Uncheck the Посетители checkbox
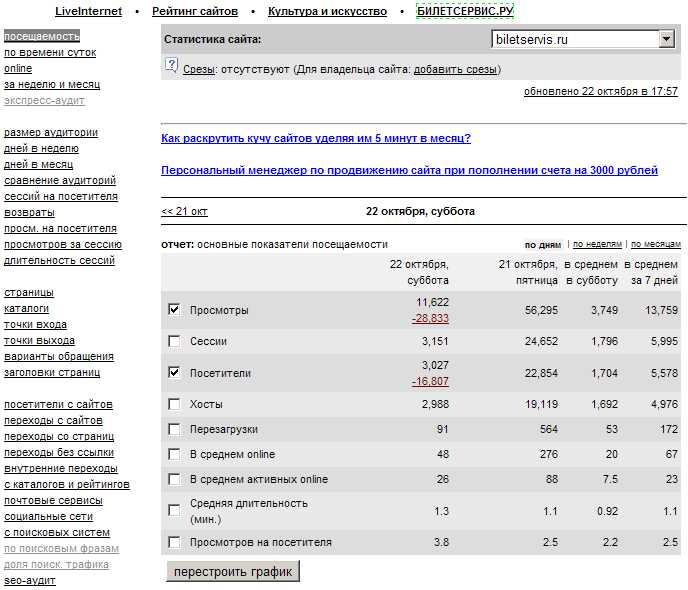The image size is (688, 590). 175,373
